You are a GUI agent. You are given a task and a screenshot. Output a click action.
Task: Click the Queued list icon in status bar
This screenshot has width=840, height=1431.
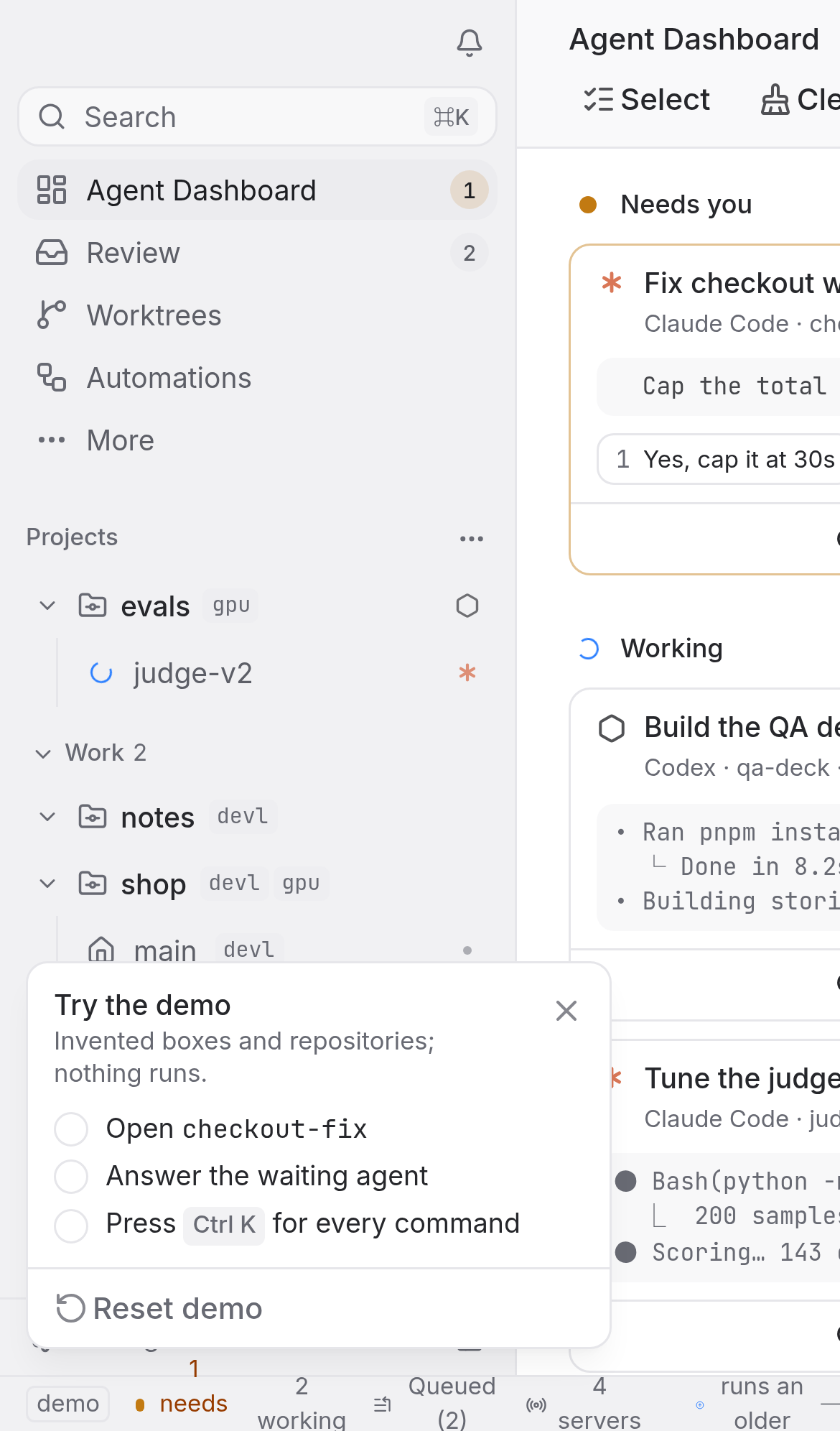point(383,1404)
